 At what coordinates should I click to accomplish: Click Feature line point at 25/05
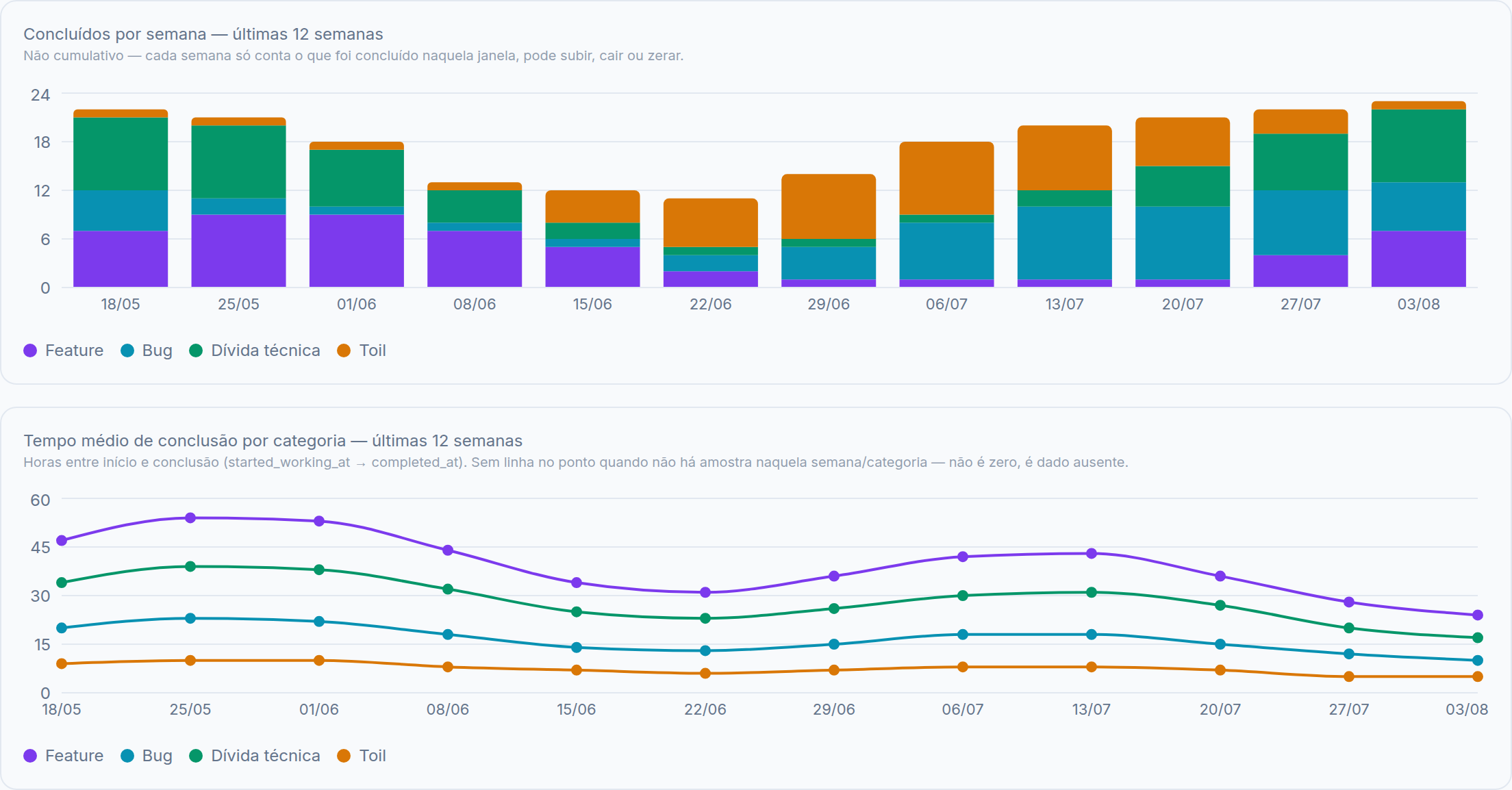pos(190,518)
